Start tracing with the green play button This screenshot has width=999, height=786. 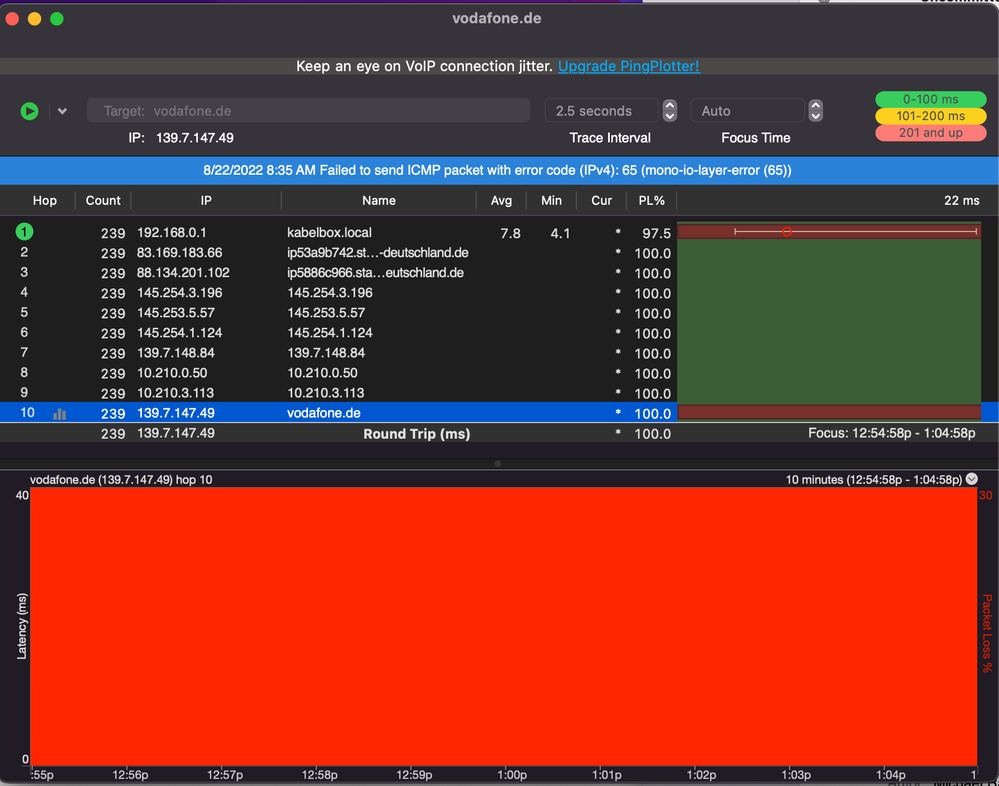tap(29, 111)
